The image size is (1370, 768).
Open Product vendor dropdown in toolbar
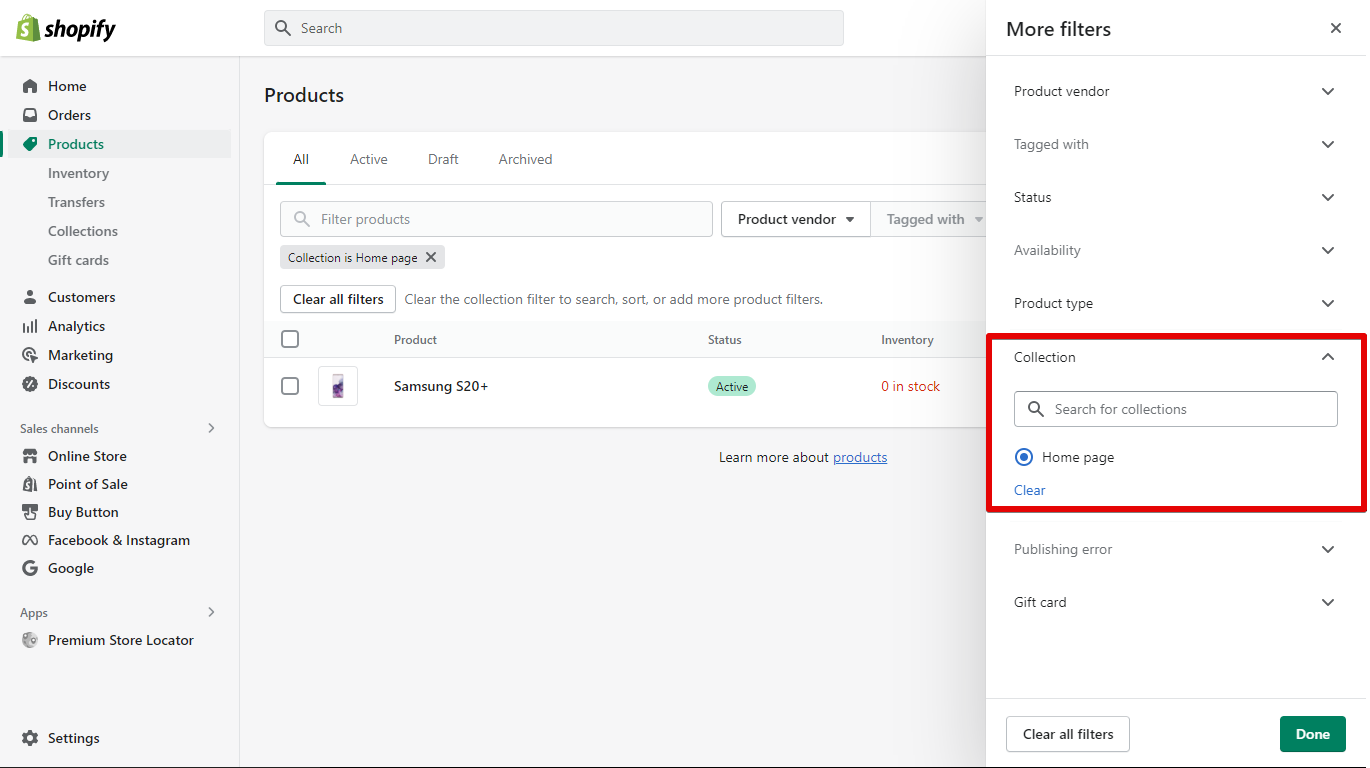click(x=795, y=219)
